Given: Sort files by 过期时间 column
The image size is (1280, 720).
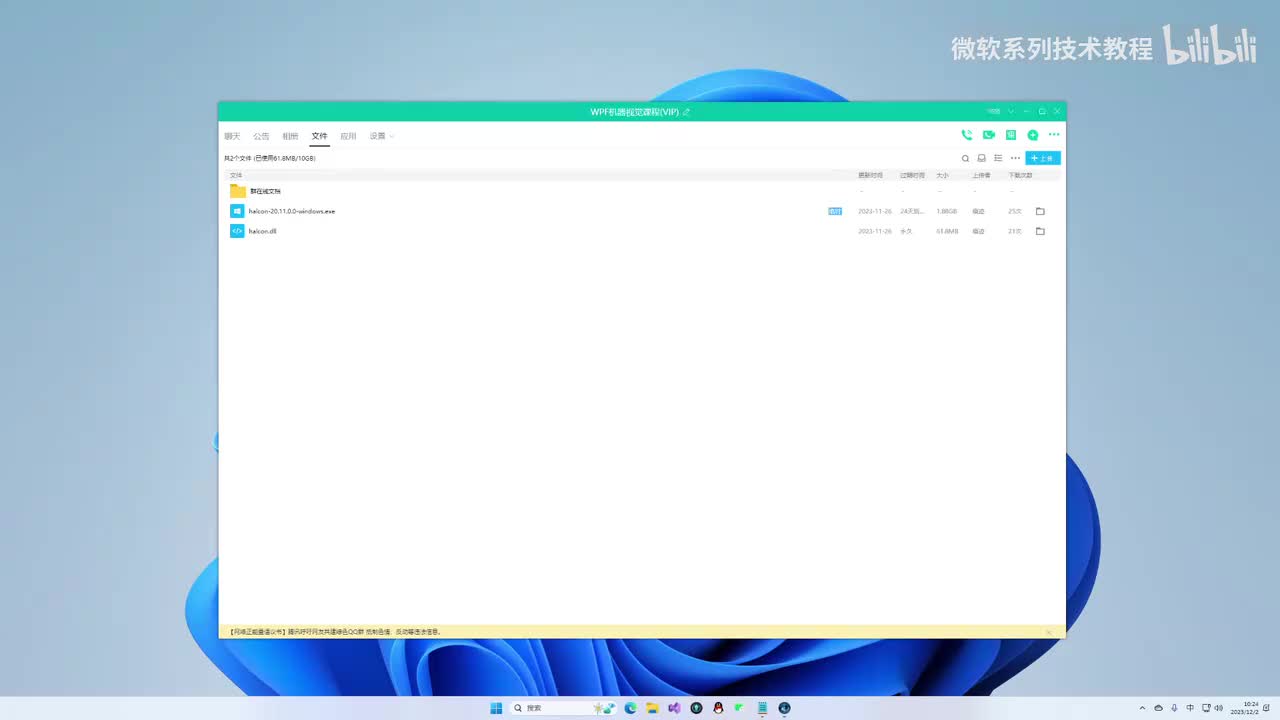Looking at the screenshot, I should coord(912,175).
